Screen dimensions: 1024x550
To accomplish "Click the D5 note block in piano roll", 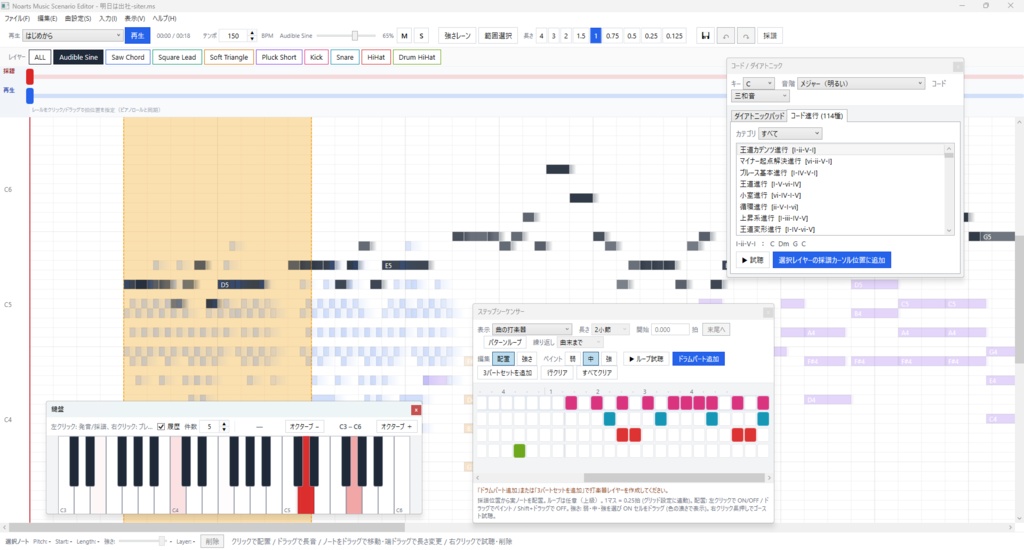I will tap(242, 284).
